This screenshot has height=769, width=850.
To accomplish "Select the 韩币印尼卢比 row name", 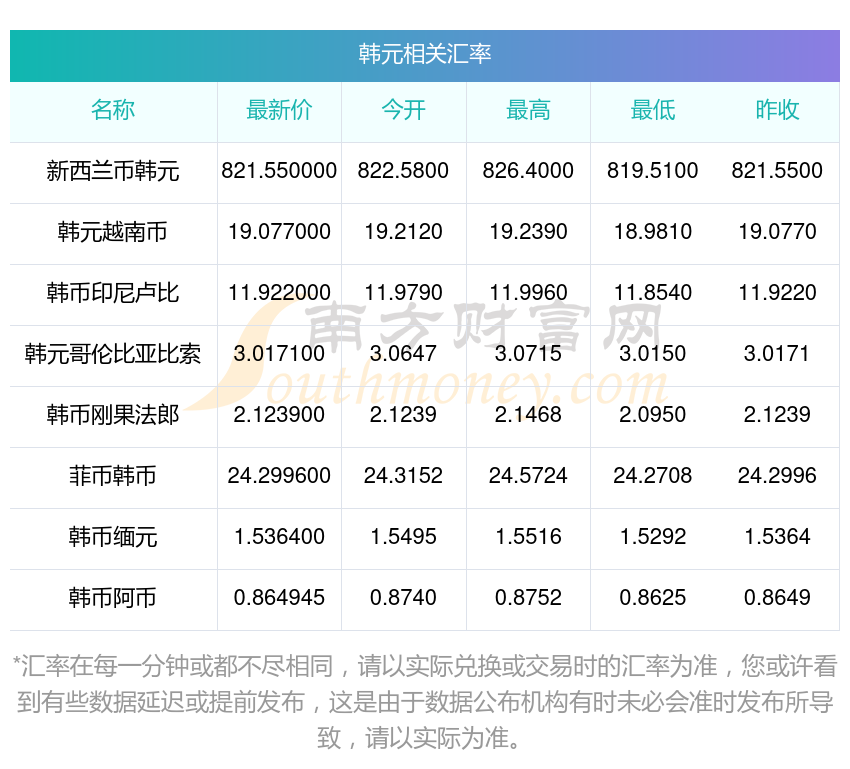I will coord(113,293).
